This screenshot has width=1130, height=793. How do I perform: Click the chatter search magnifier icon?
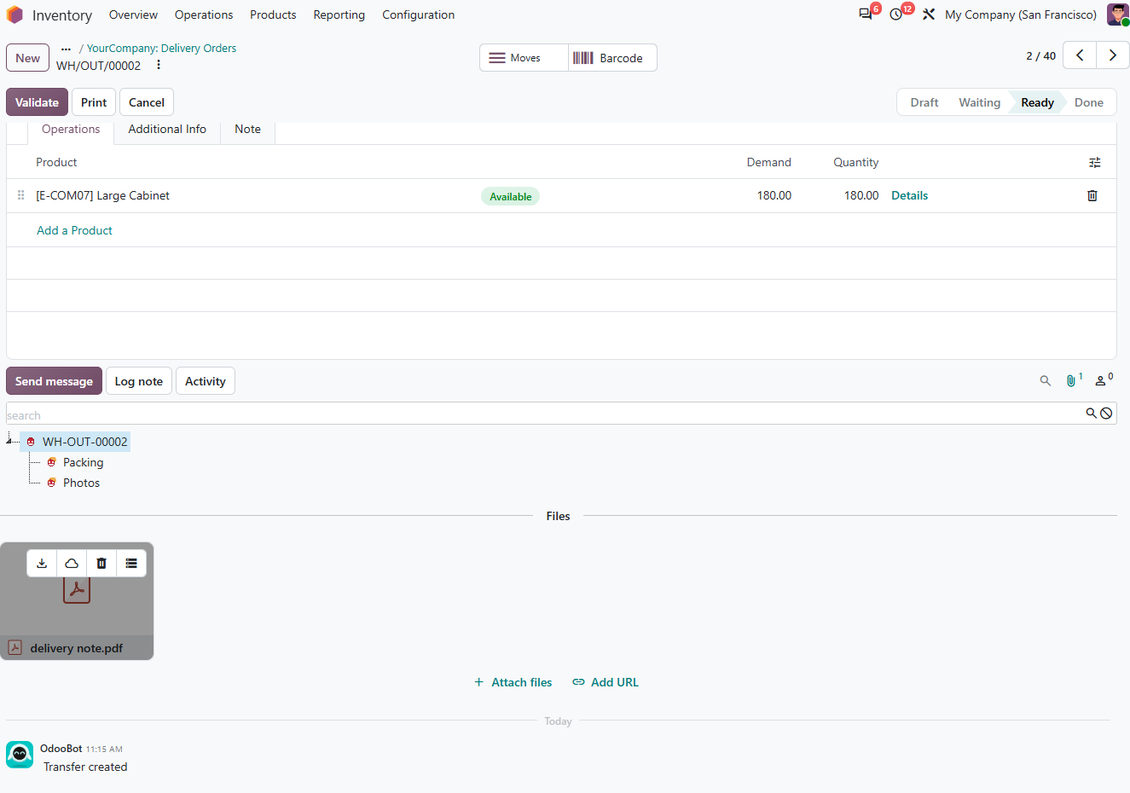(x=1045, y=381)
